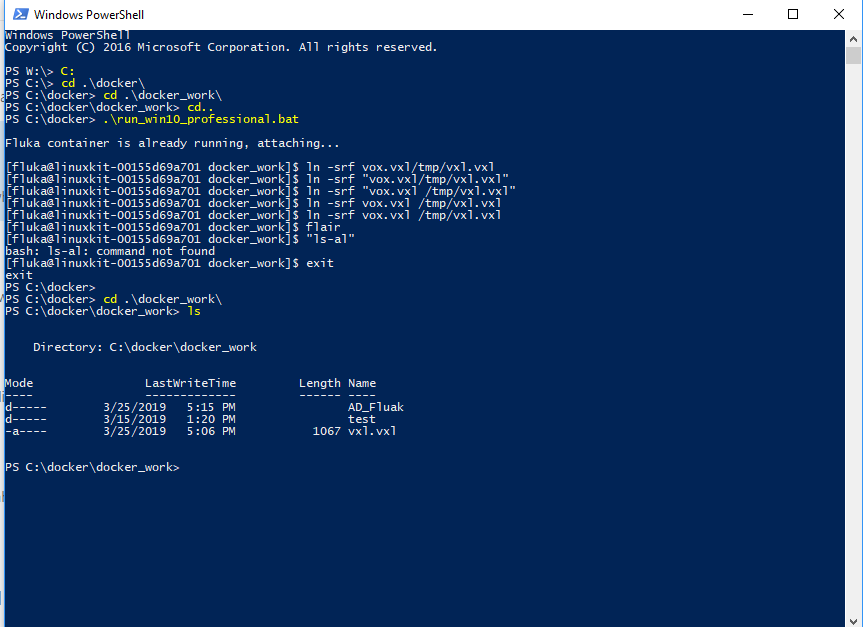Maximize the Windows PowerShell window

tap(793, 14)
